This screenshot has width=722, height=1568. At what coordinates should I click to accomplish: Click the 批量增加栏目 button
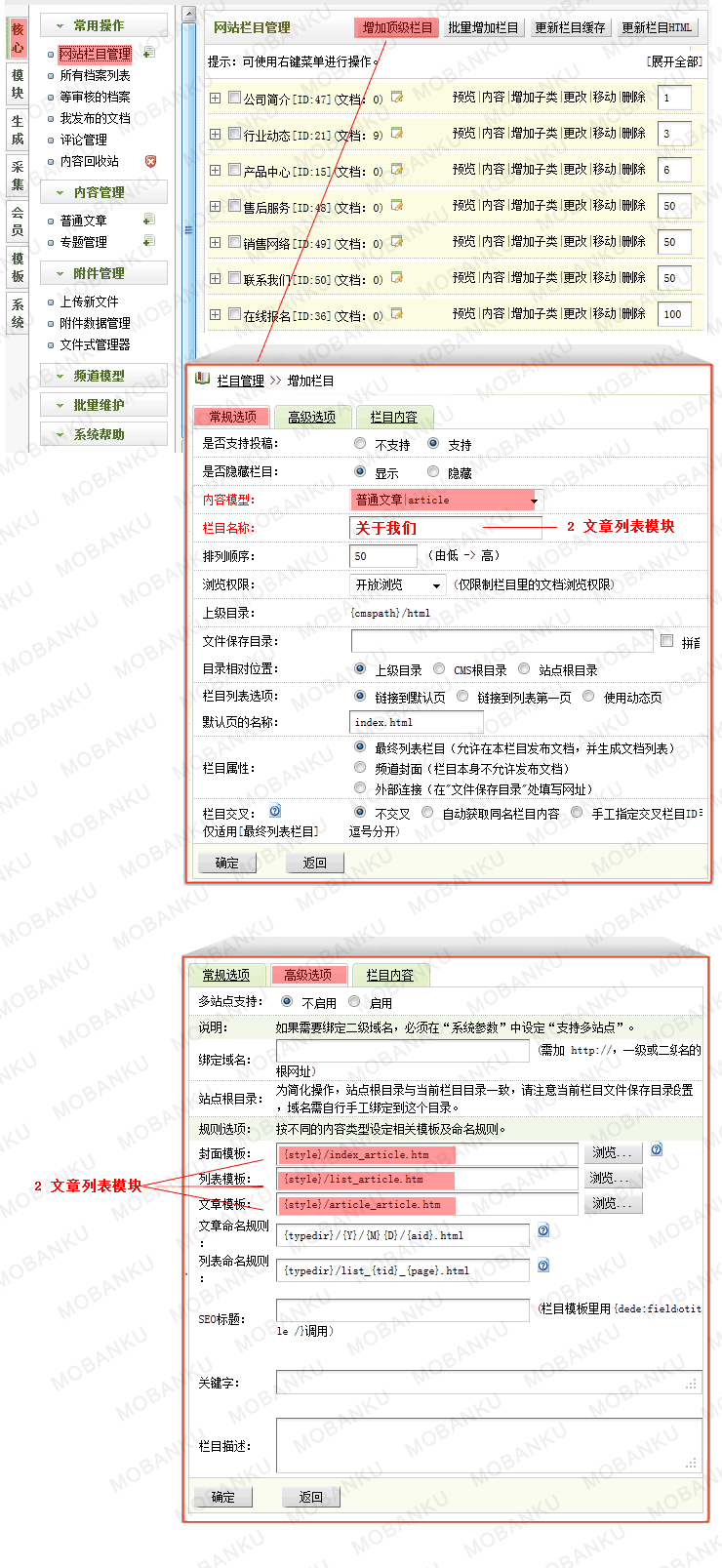point(483,27)
